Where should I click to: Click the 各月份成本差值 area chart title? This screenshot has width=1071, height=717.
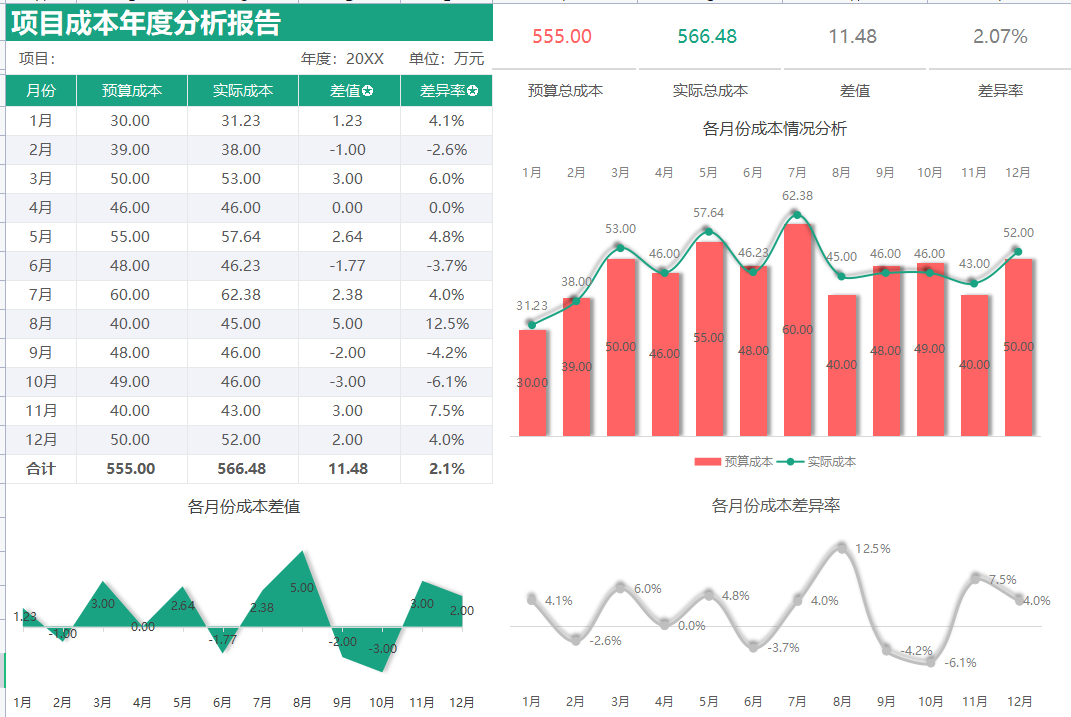(244, 505)
